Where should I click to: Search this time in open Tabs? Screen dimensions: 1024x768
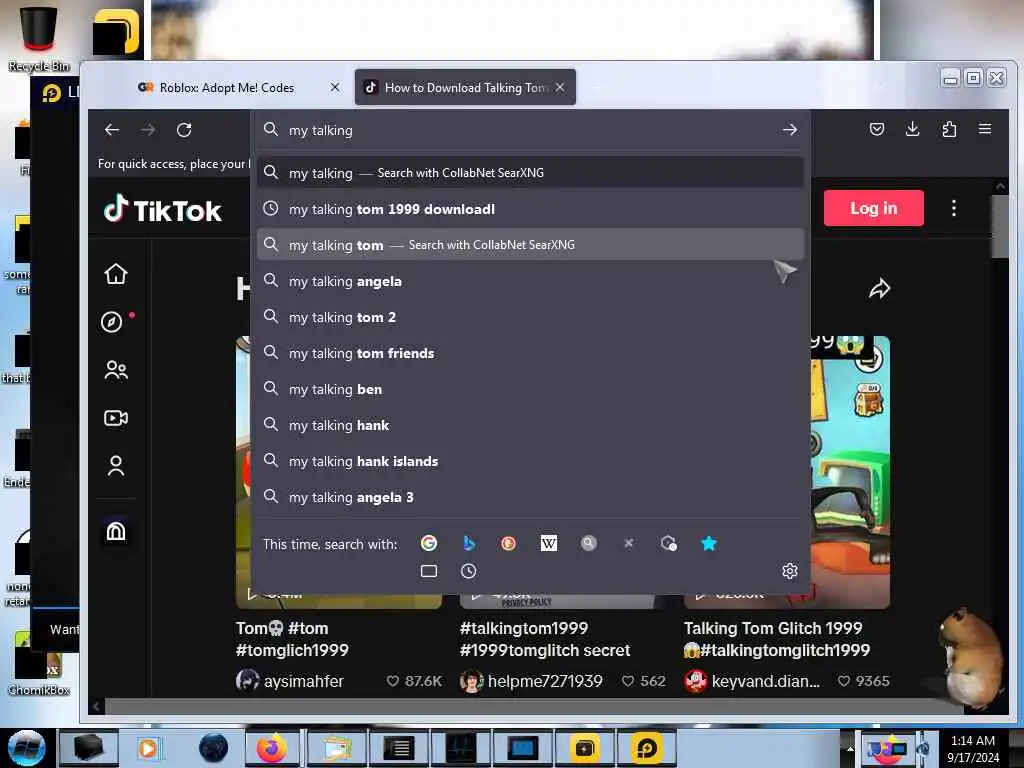click(429, 571)
